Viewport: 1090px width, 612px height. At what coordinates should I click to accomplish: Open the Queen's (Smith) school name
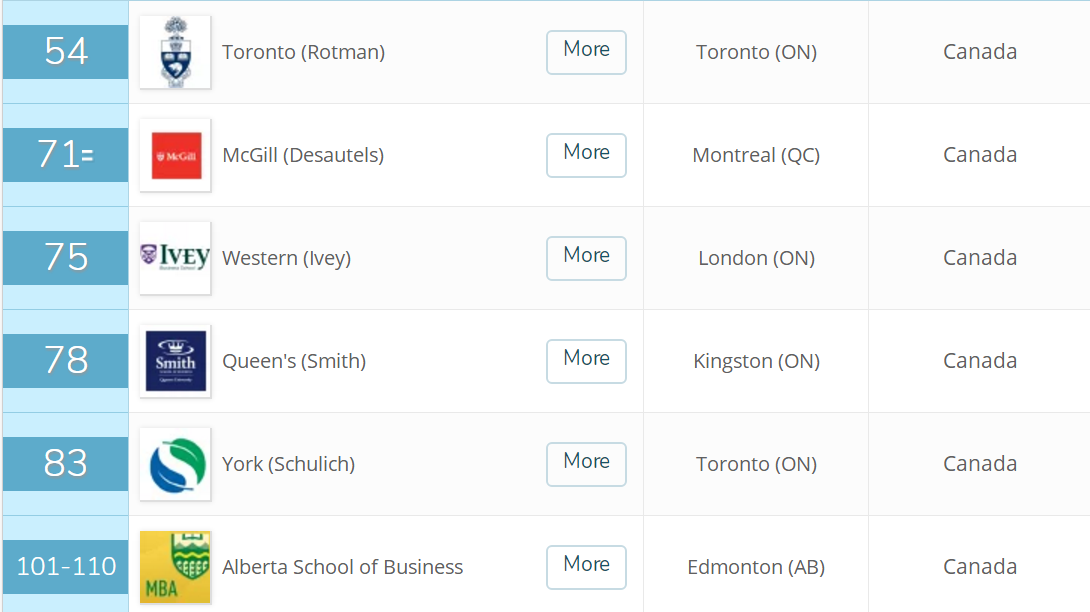coord(294,362)
